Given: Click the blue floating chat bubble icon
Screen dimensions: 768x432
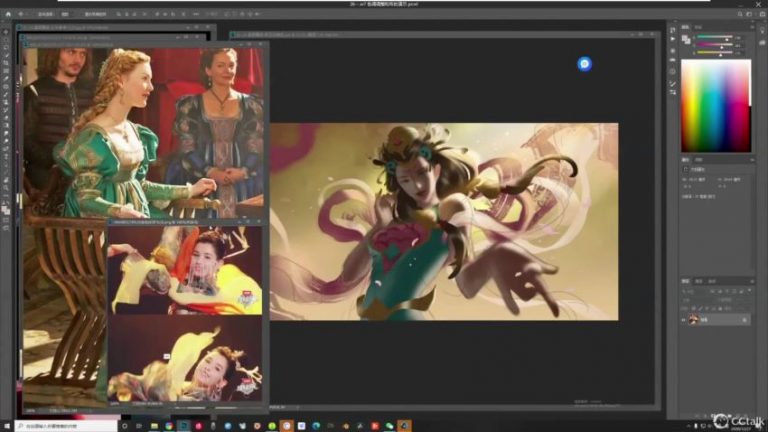Looking at the screenshot, I should 585,64.
